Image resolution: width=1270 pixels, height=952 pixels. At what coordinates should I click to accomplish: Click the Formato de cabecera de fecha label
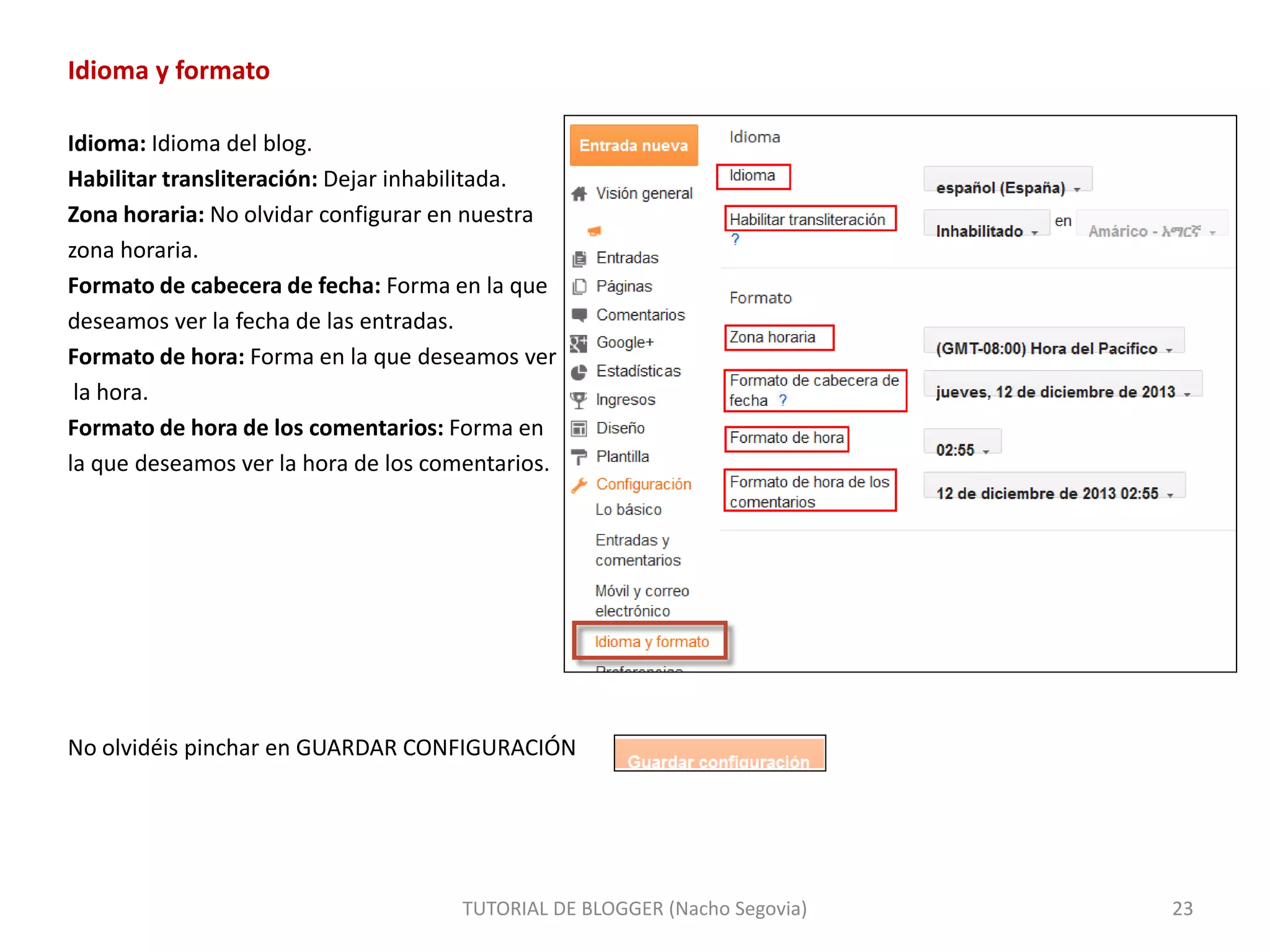click(x=815, y=390)
